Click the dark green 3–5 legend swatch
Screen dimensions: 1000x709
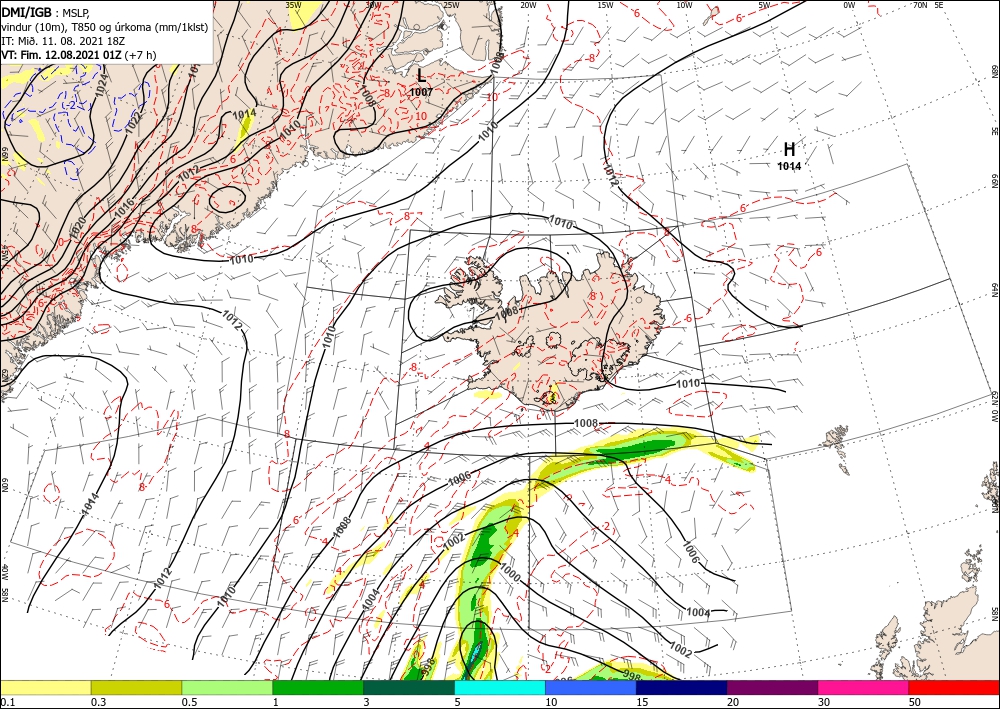409,687
